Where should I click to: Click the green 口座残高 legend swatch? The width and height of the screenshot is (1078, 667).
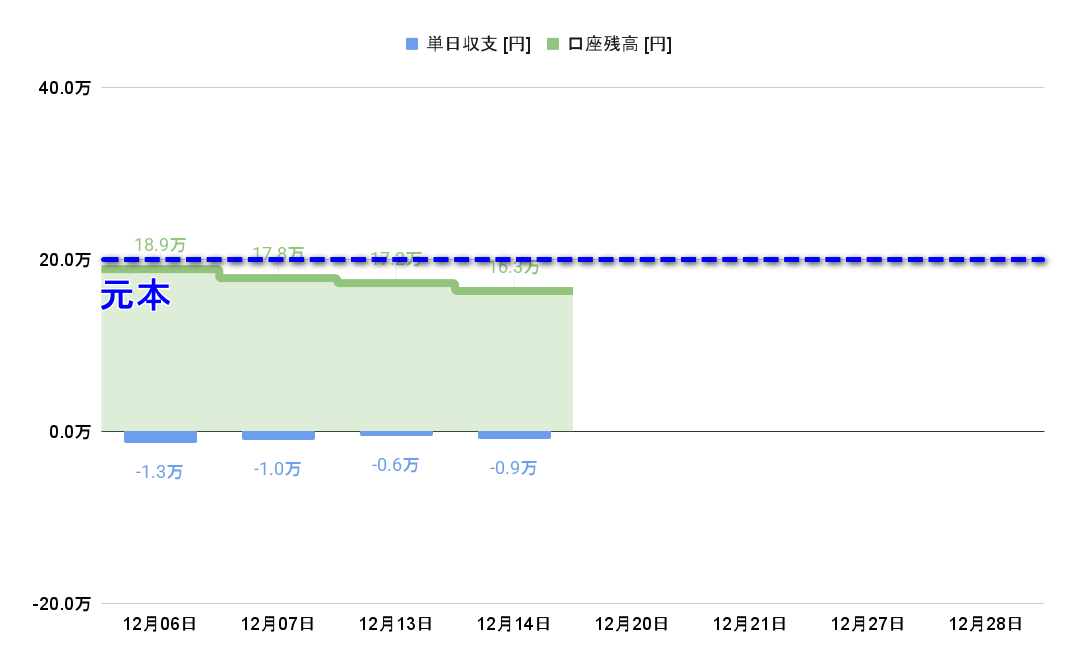click(x=553, y=44)
